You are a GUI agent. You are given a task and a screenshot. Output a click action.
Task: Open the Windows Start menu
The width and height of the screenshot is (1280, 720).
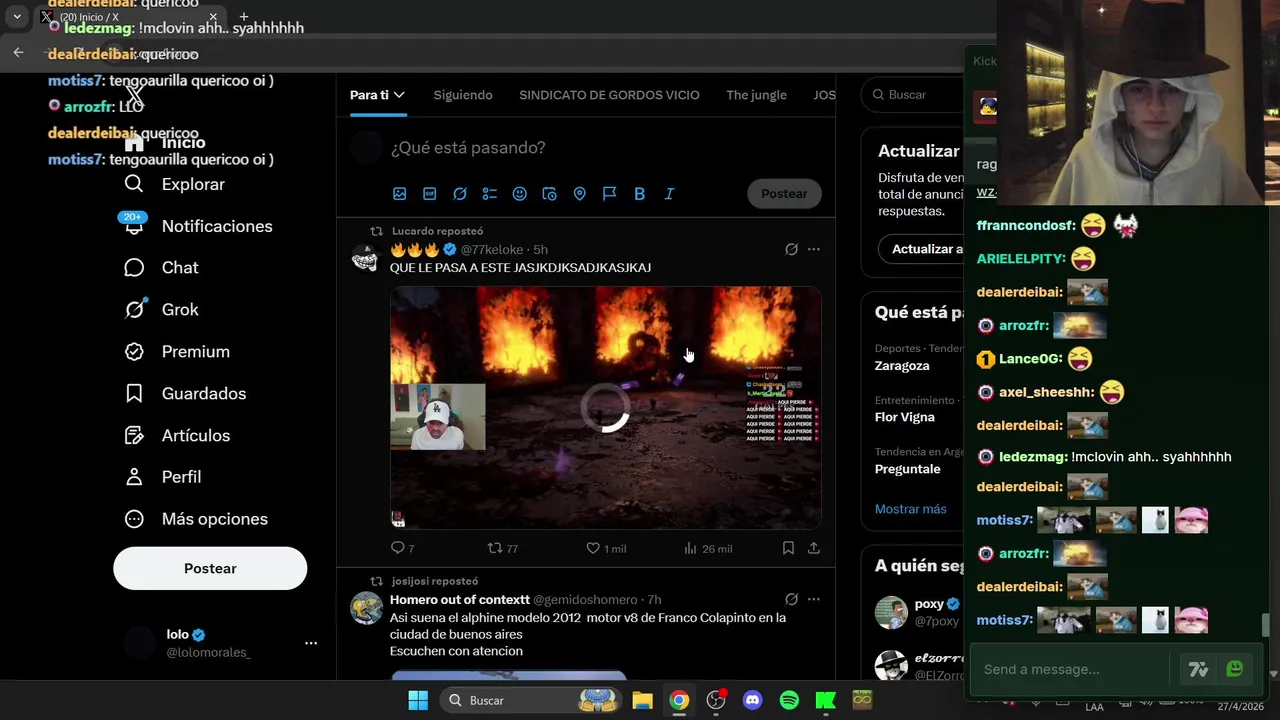(418, 700)
